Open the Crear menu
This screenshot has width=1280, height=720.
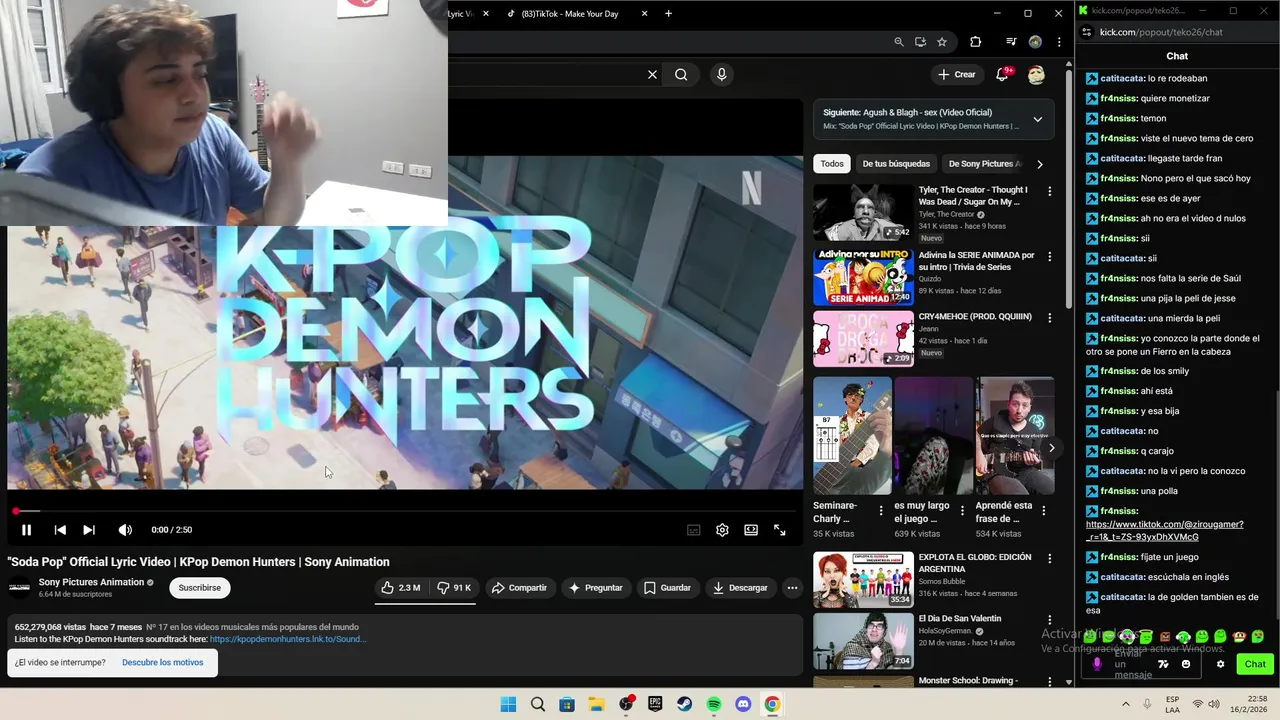(957, 74)
